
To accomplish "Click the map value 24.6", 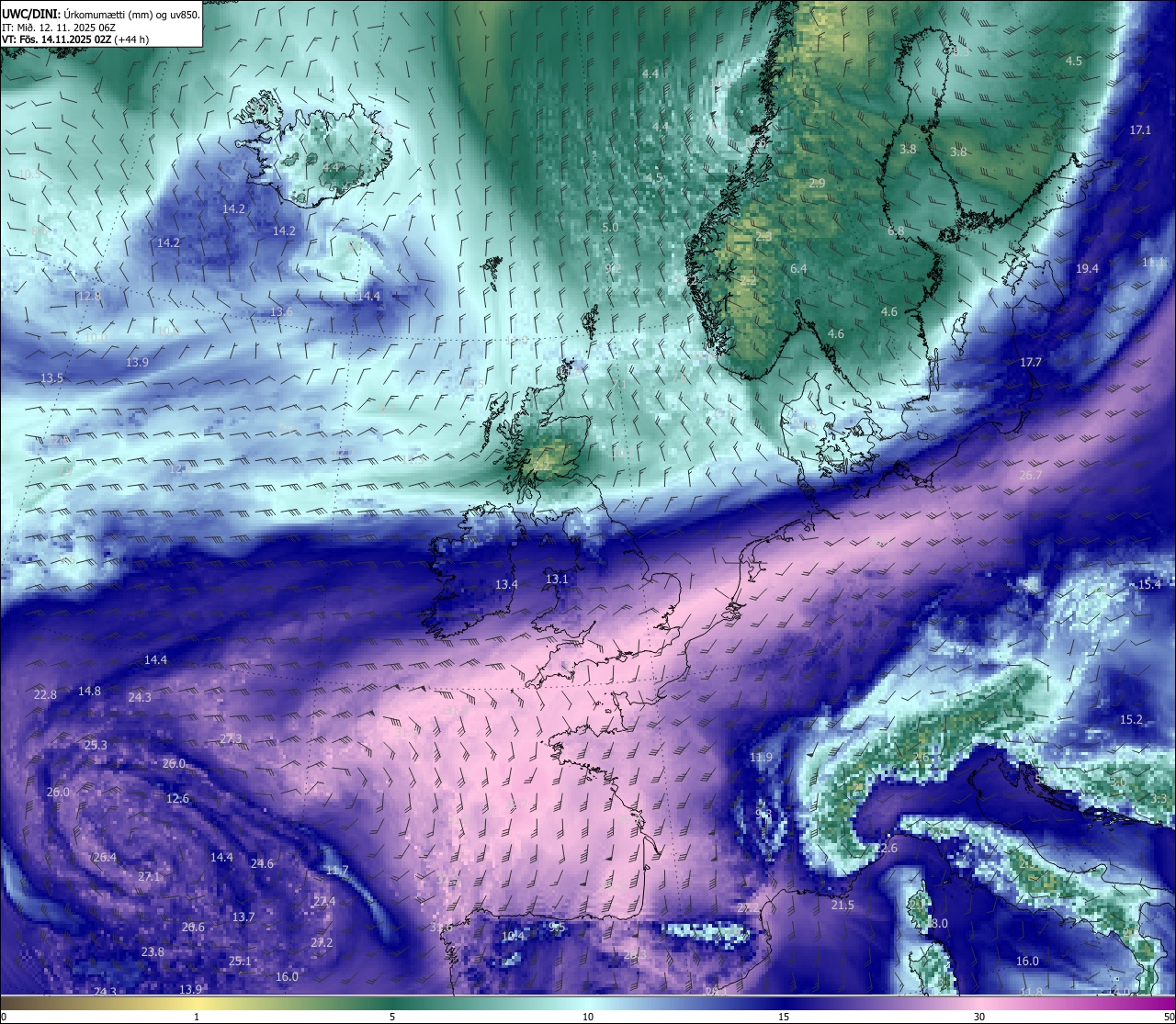I will [262, 863].
